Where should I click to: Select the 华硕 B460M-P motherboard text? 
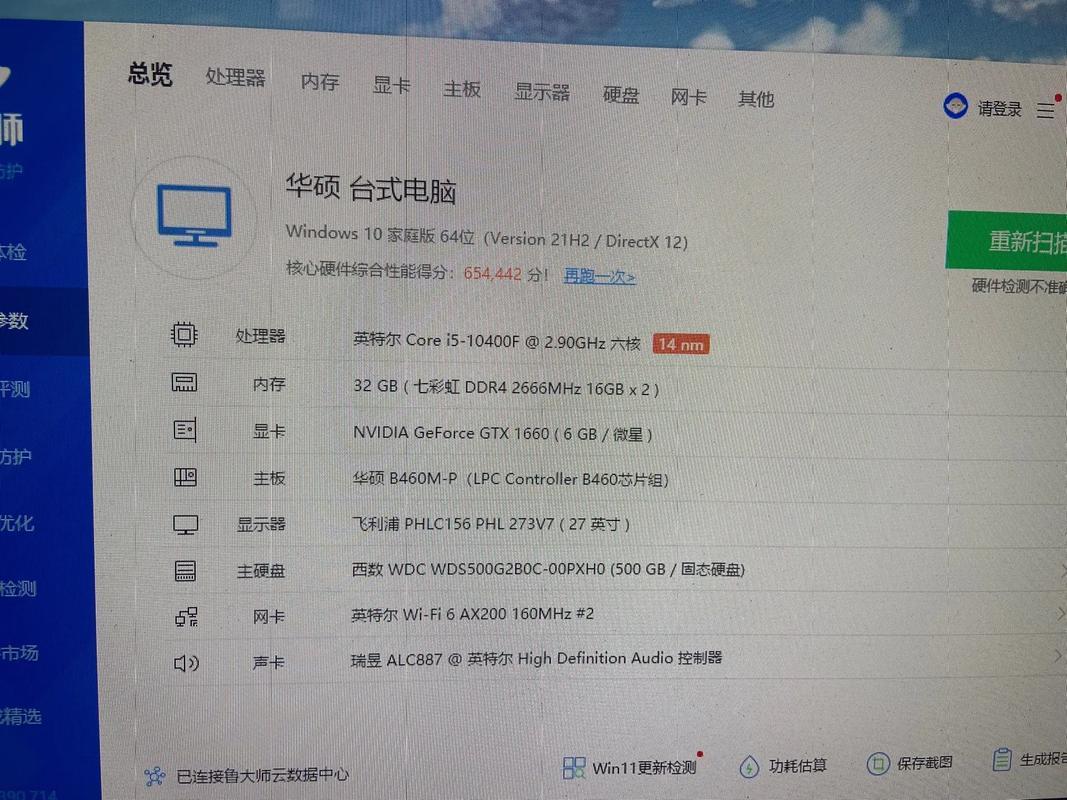(510, 479)
